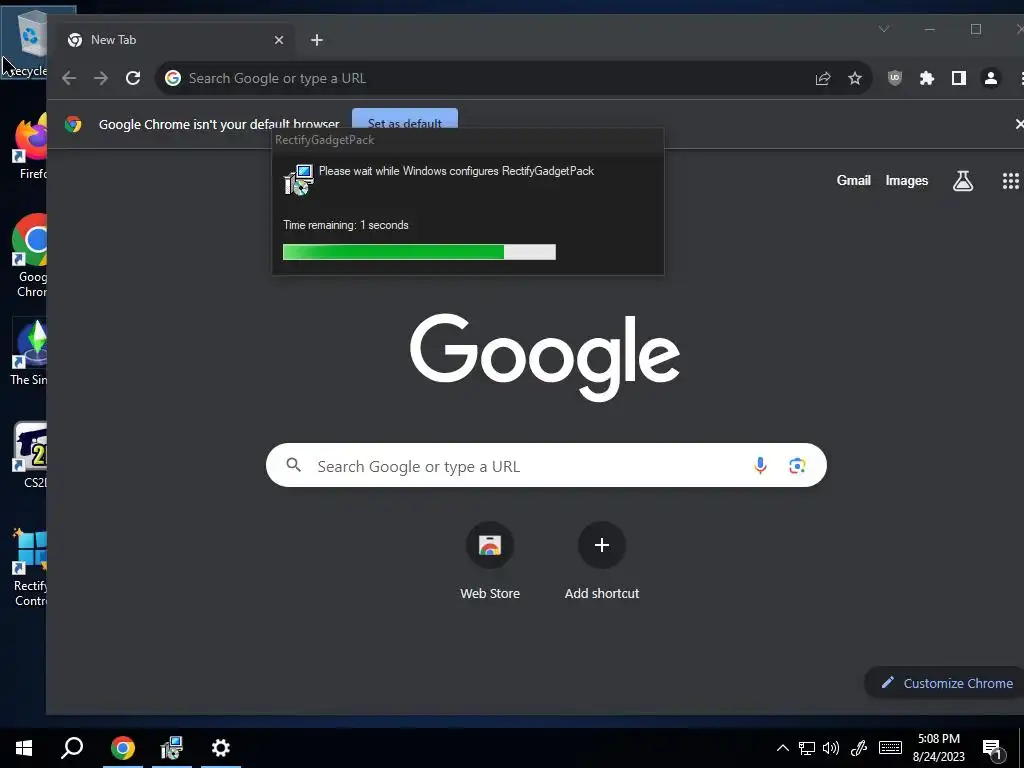Open Customize Chrome

[946, 683]
